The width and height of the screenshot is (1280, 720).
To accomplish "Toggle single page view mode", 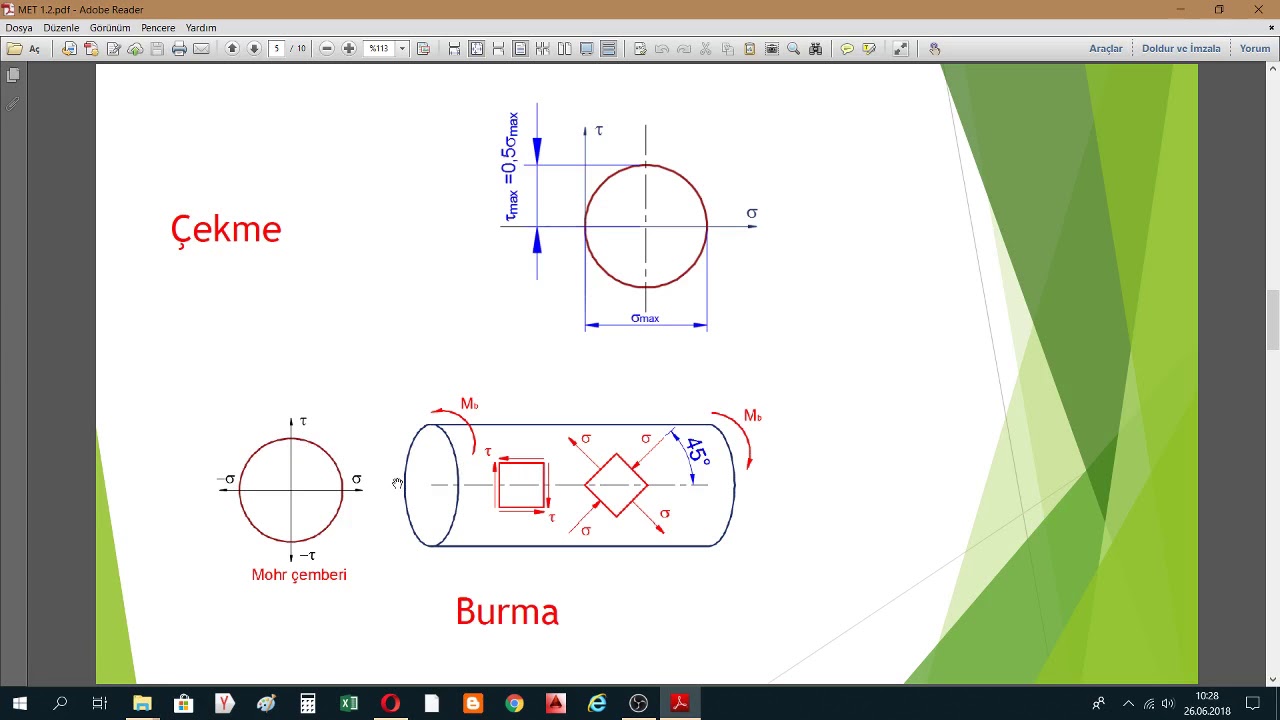I will (520, 48).
